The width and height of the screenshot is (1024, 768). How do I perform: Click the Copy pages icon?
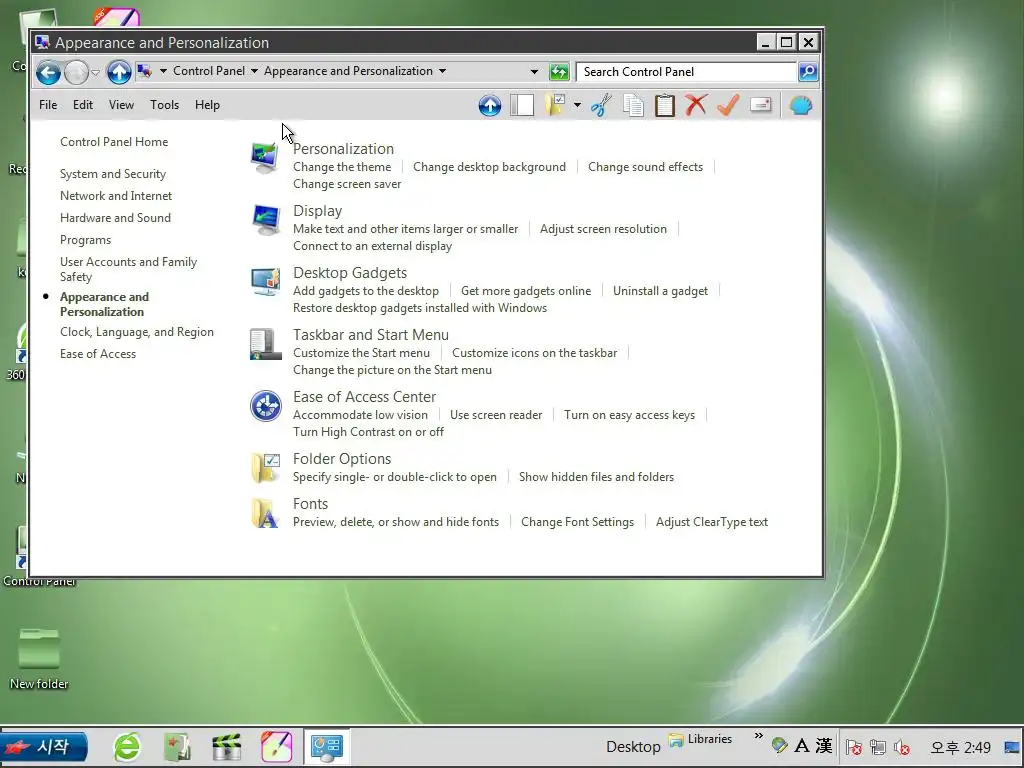click(633, 105)
